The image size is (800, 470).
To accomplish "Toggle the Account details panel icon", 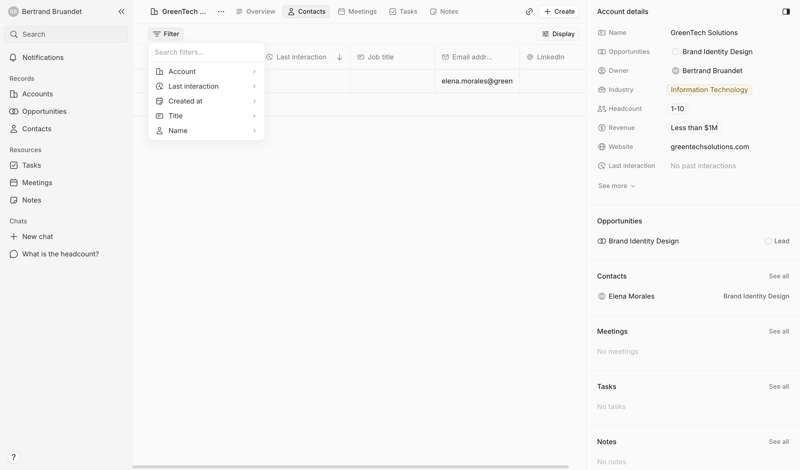I will pos(786,11).
